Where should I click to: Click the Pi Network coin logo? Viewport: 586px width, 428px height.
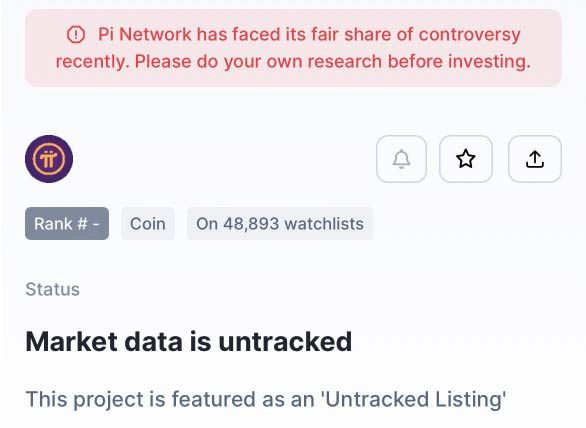(x=49, y=159)
